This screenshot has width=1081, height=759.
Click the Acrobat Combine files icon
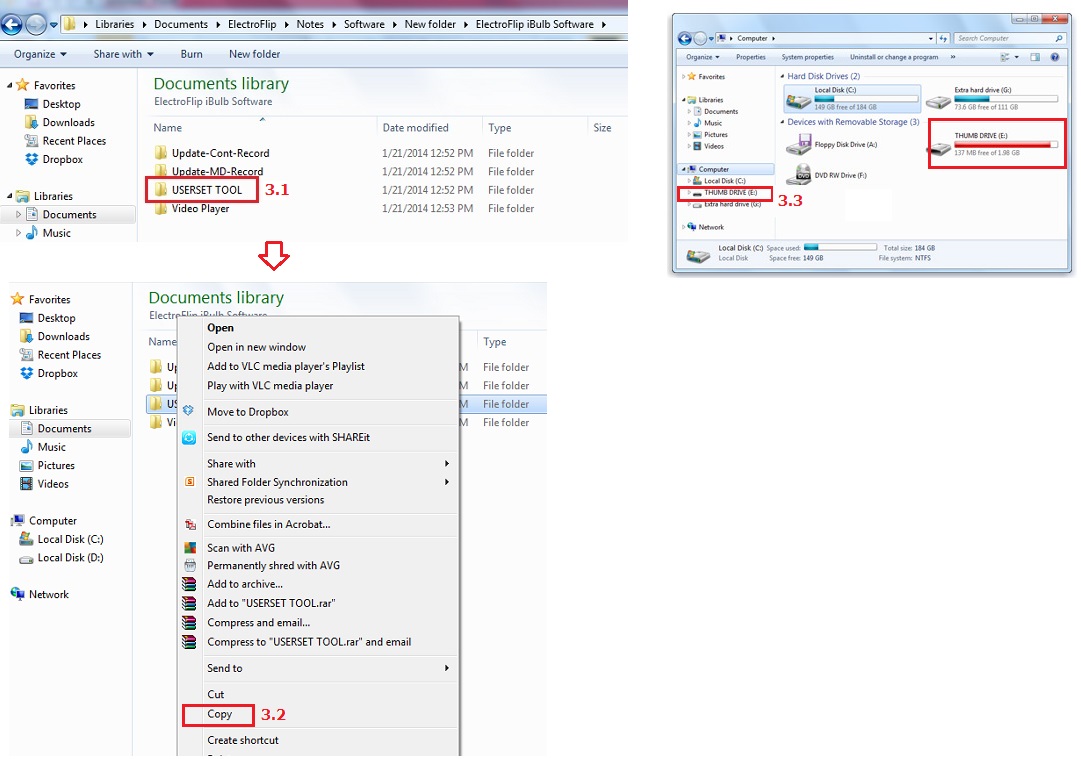click(189, 524)
